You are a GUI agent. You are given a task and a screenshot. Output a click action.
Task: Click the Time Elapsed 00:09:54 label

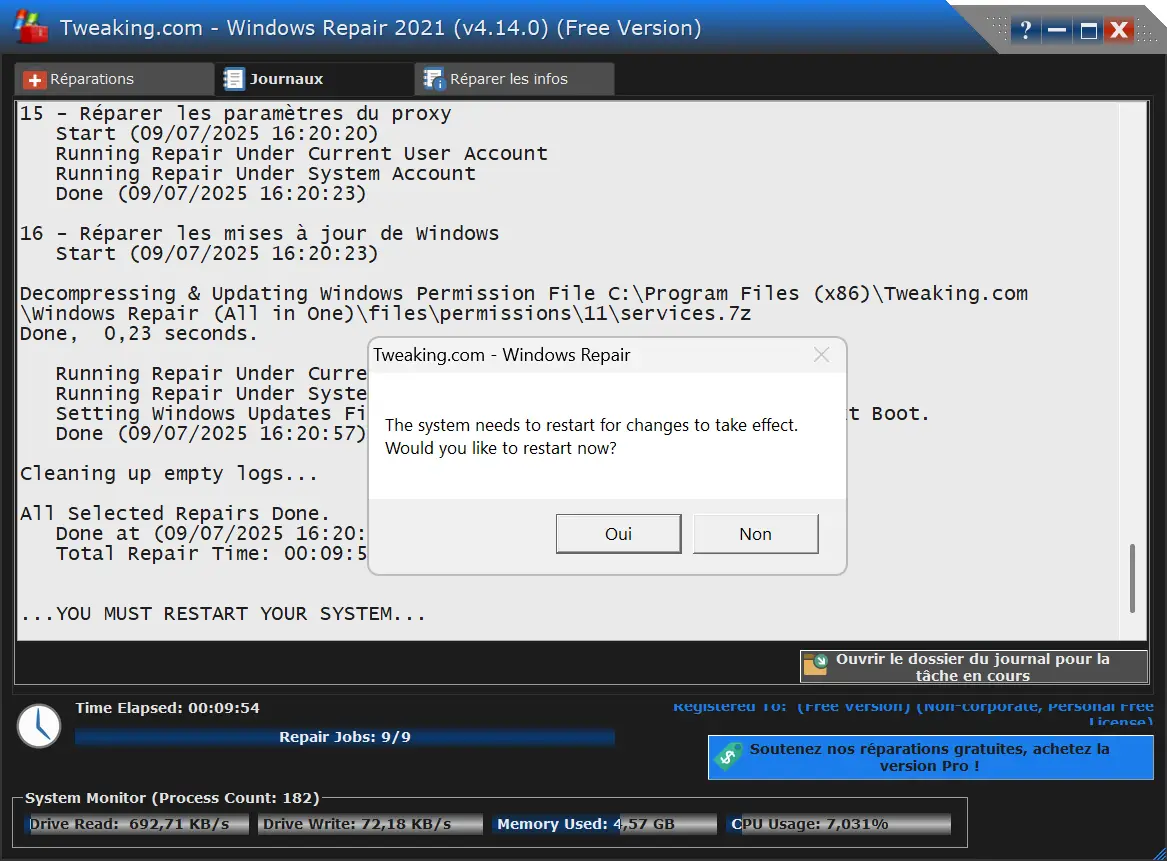pyautogui.click(x=167, y=708)
